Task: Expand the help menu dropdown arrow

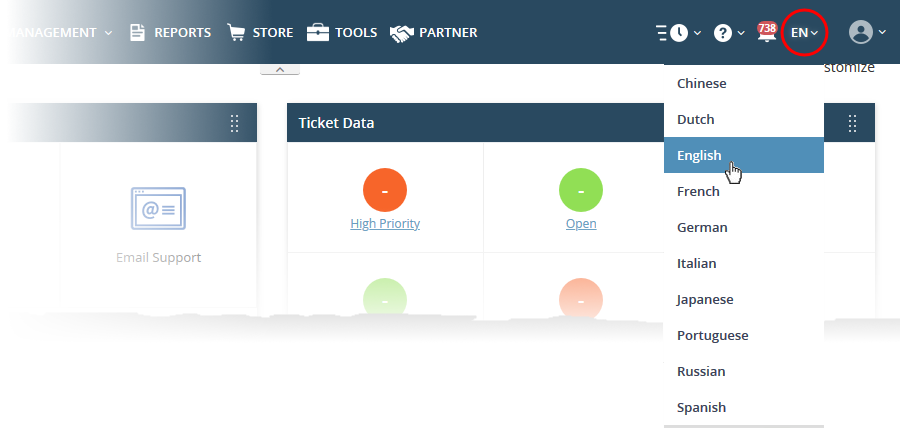Action: coord(741,33)
